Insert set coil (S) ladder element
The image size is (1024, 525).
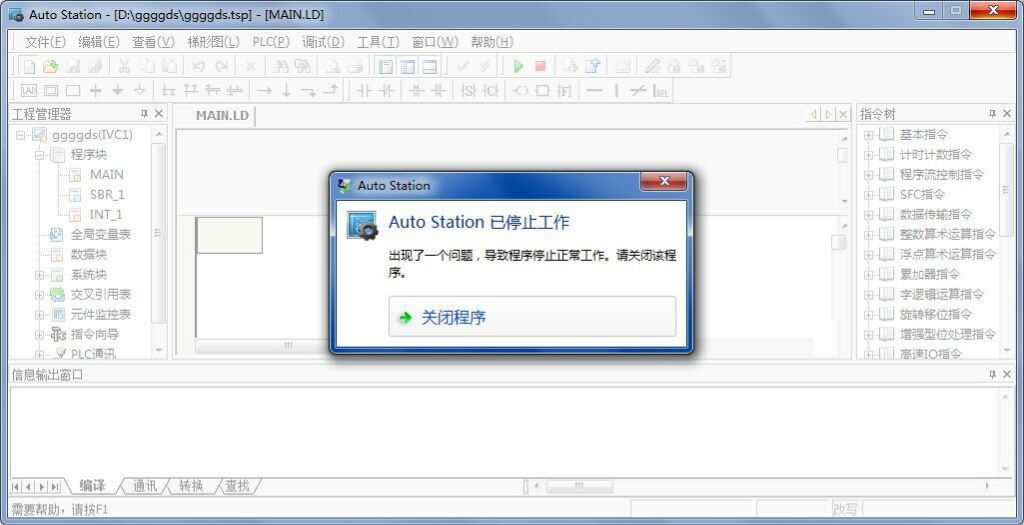point(469,91)
